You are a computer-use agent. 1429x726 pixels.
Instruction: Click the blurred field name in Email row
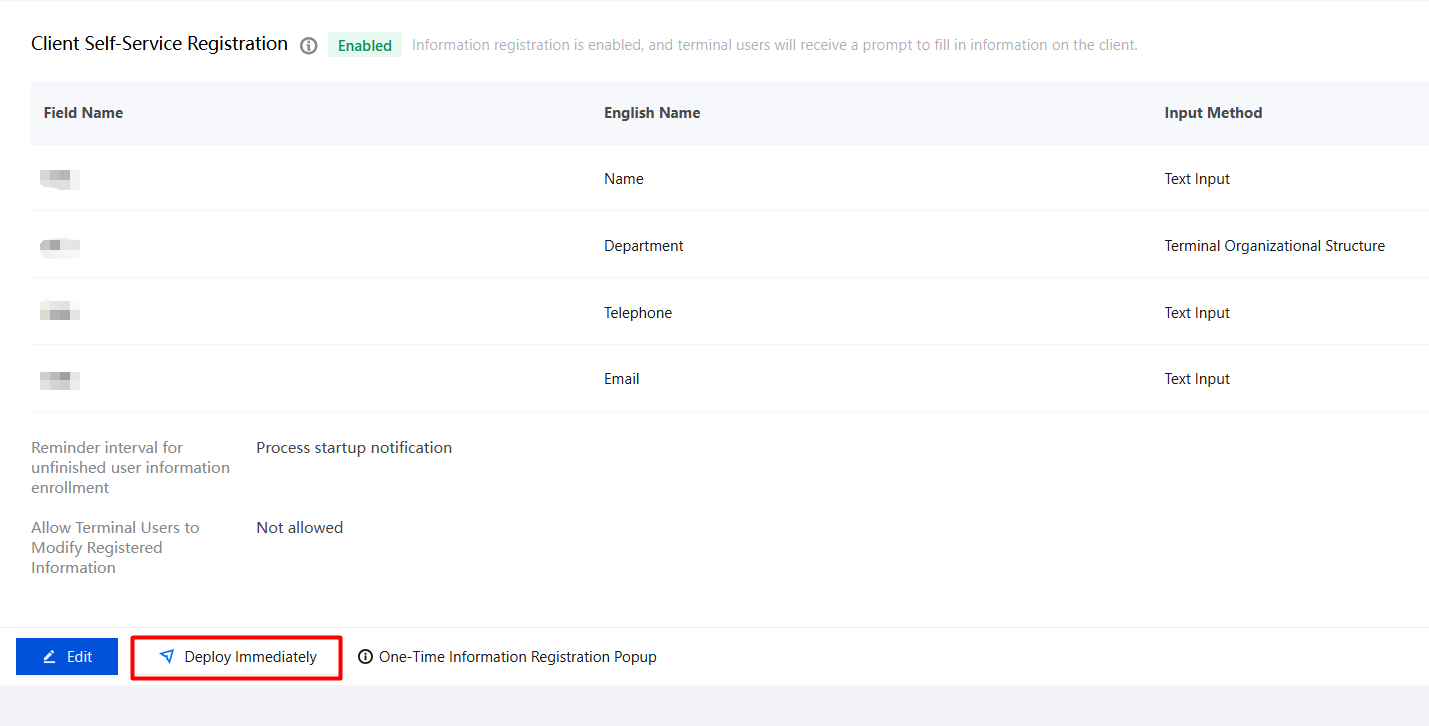60,380
